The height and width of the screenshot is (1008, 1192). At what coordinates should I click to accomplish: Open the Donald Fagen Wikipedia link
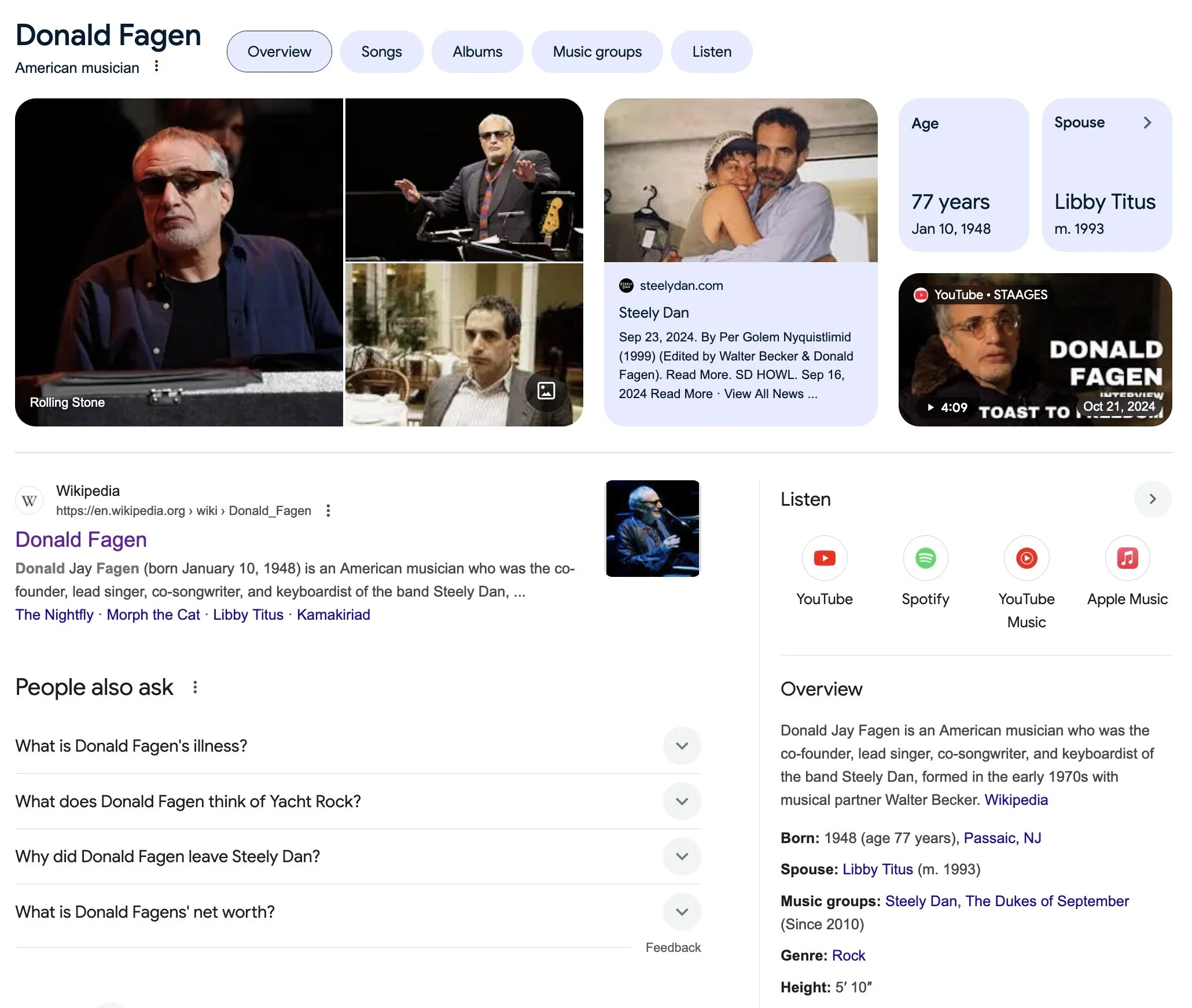tap(81, 539)
